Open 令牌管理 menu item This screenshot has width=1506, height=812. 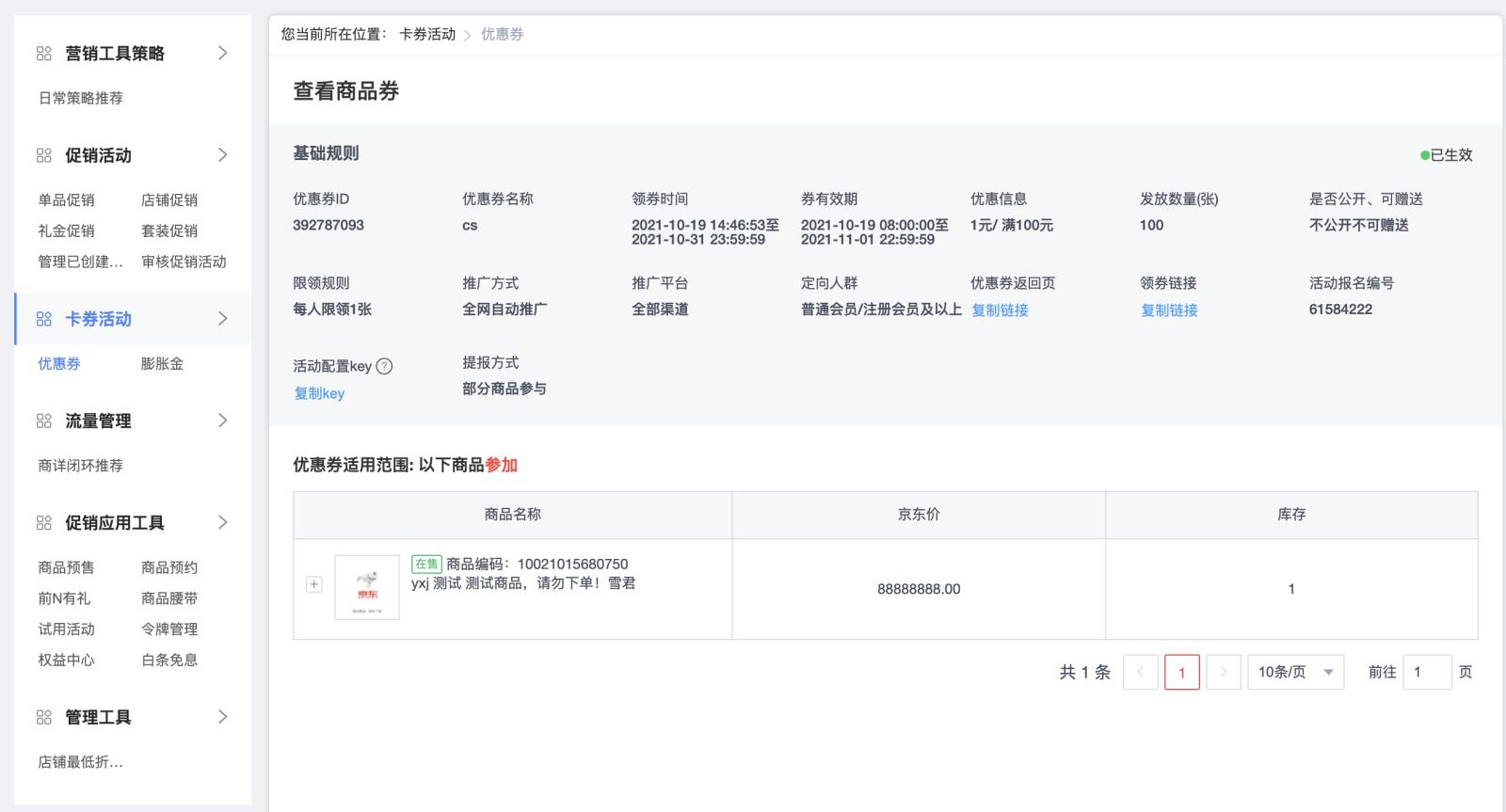(169, 629)
